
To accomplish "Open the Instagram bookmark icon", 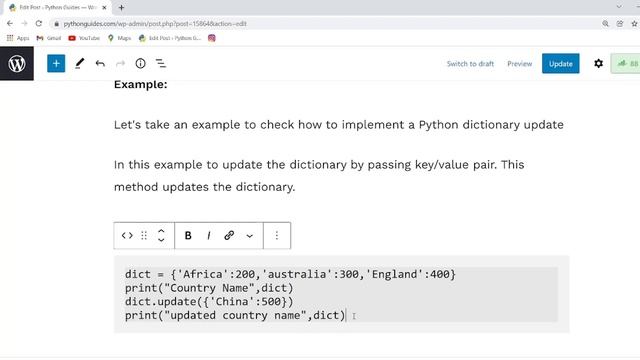I will (x=211, y=38).
